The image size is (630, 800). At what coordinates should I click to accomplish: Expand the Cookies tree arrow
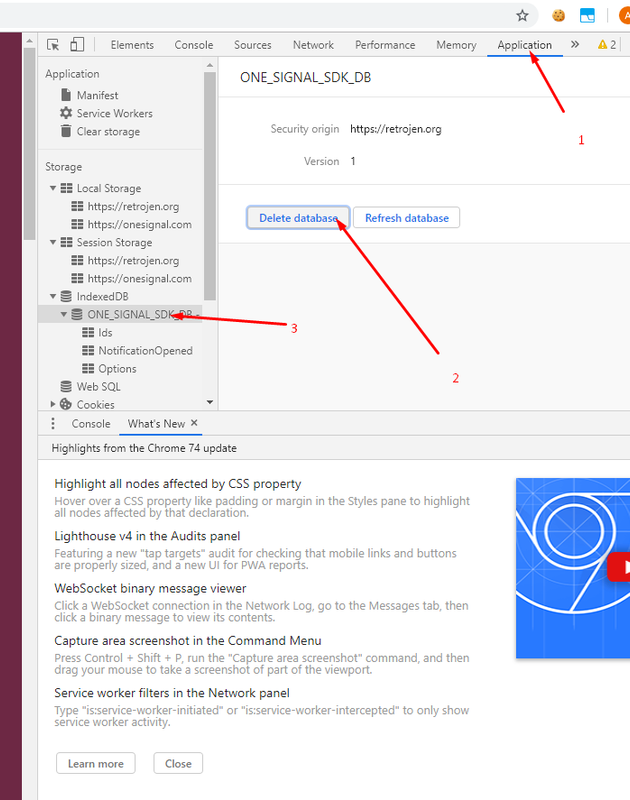click(x=53, y=404)
